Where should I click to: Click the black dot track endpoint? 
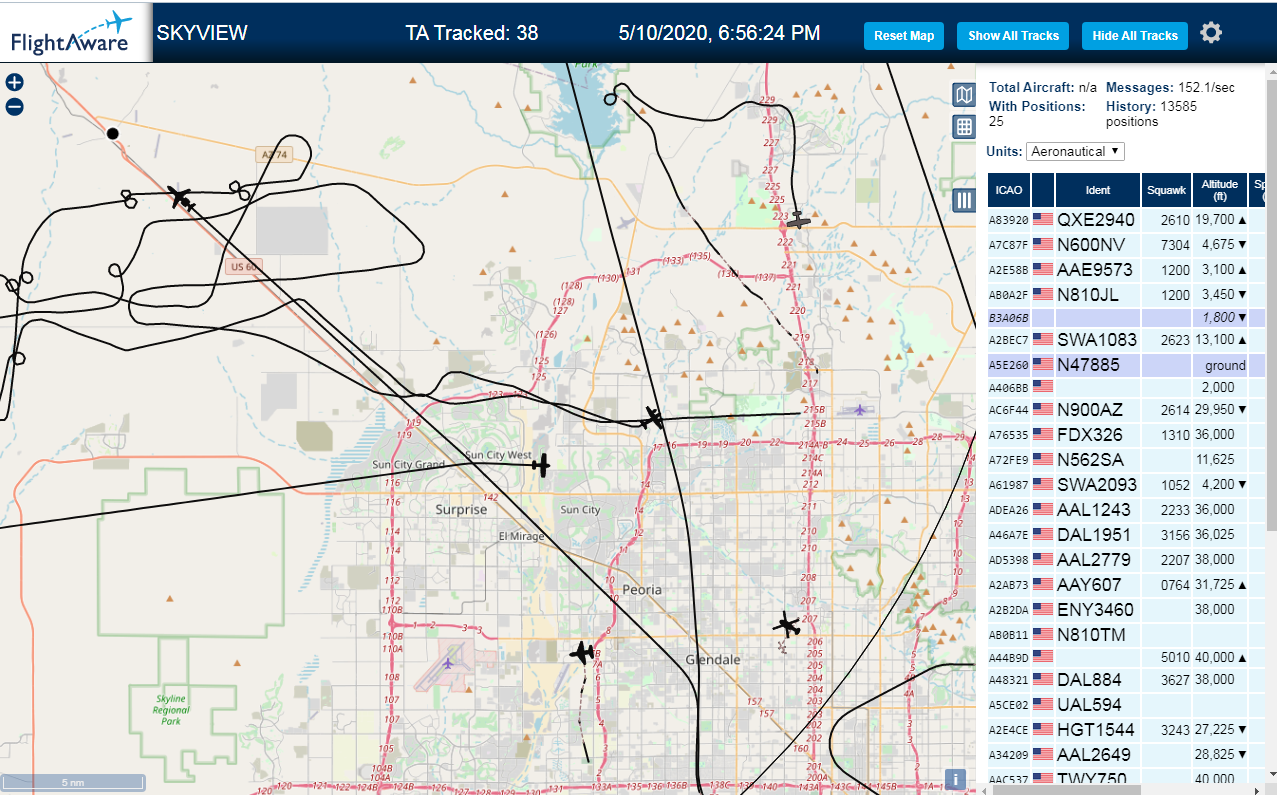point(113,133)
